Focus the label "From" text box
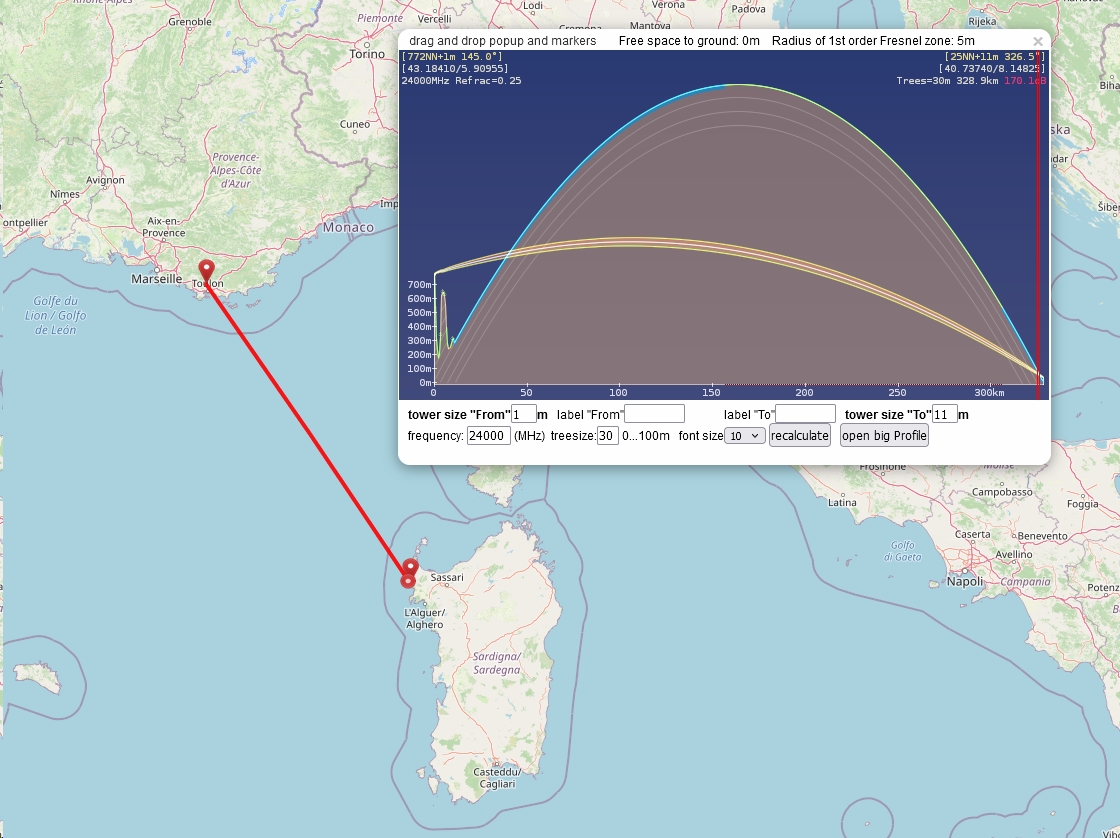1120x838 pixels. (x=654, y=414)
